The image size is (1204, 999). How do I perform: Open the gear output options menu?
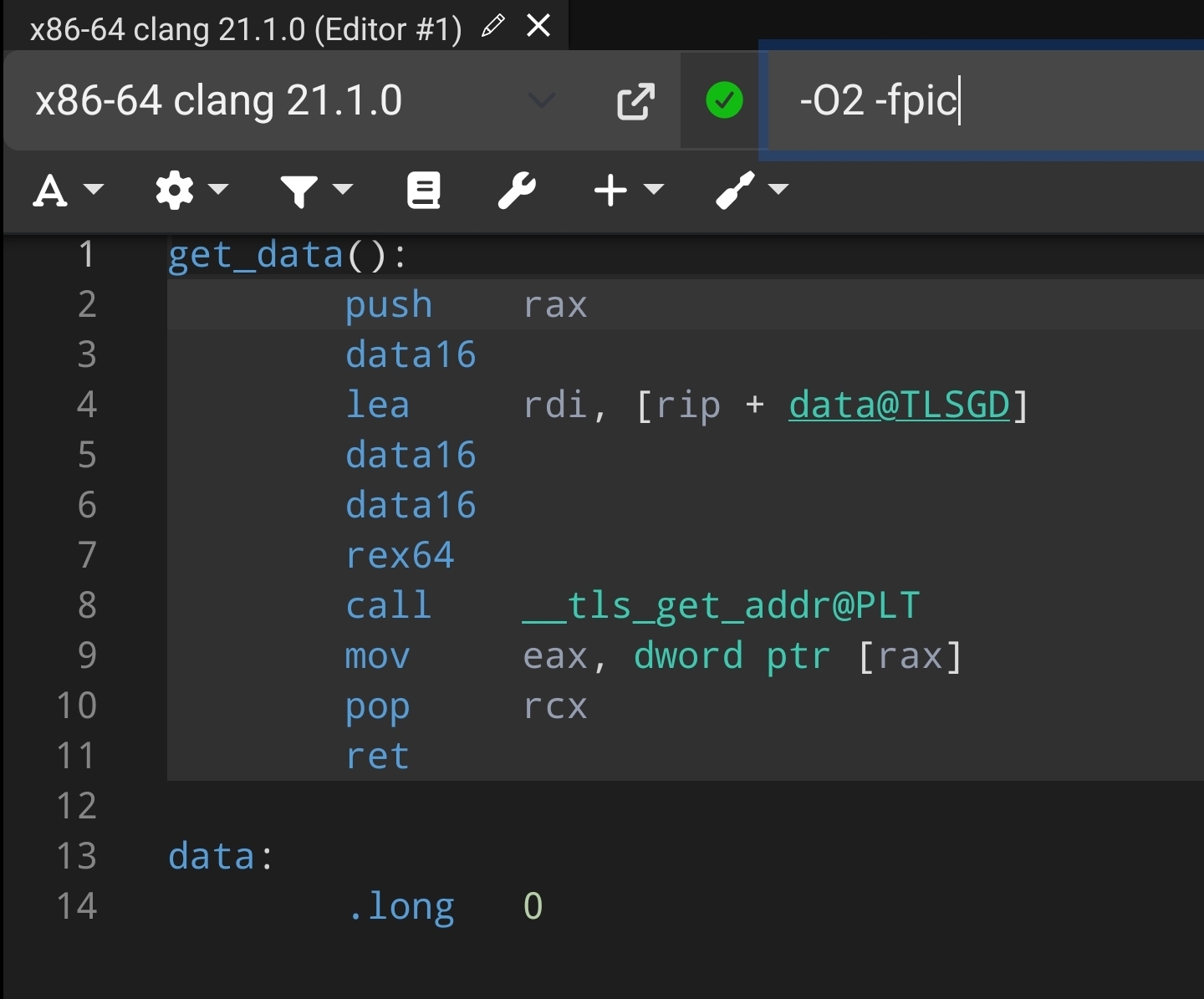coord(191,191)
